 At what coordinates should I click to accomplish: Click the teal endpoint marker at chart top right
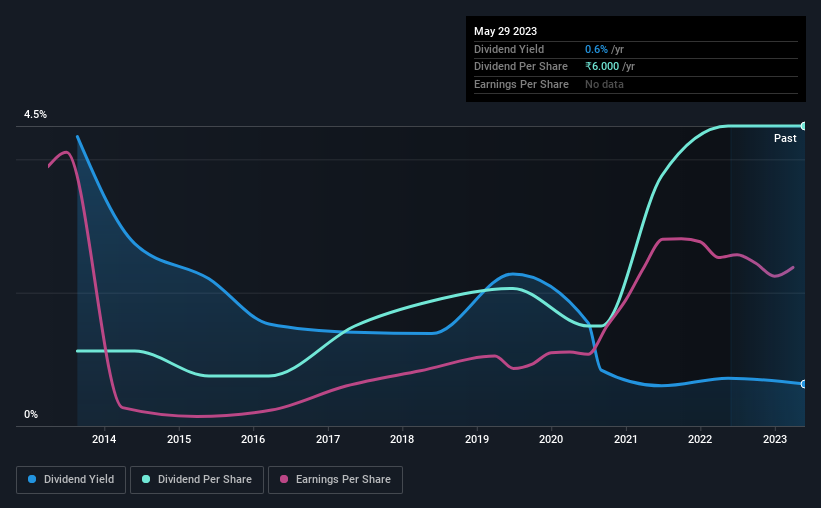[803, 126]
